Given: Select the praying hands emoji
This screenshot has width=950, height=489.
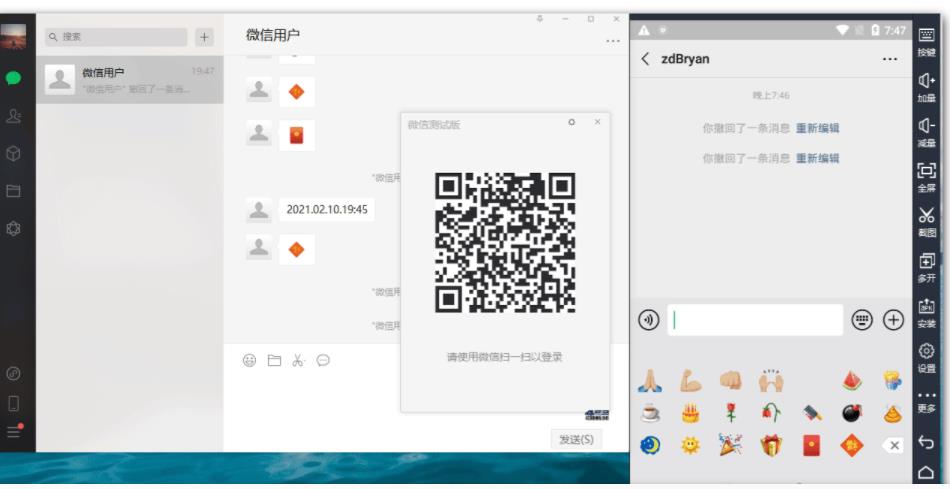Looking at the screenshot, I should point(649,381).
